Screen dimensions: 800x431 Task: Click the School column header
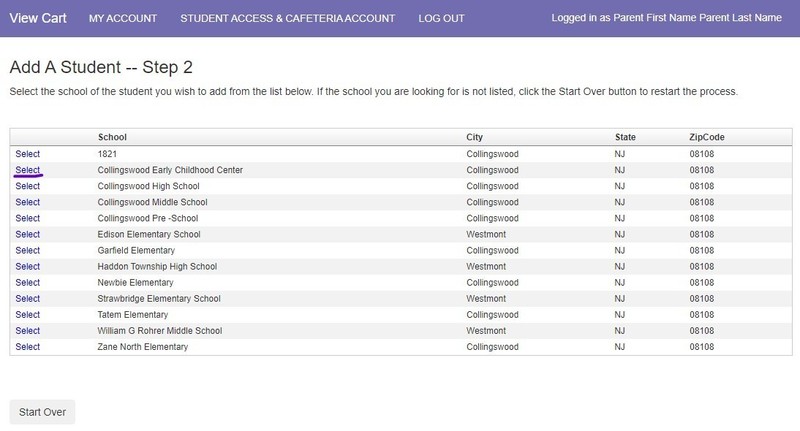pyautogui.click(x=112, y=137)
